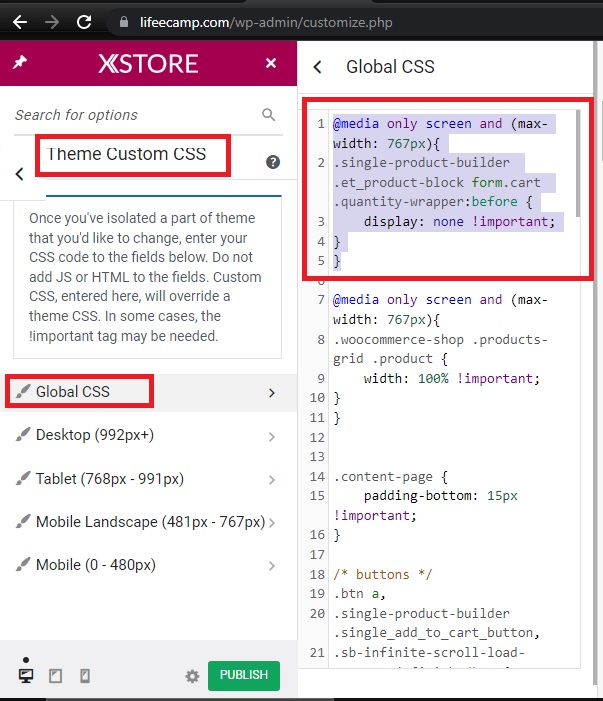This screenshot has width=603, height=701.
Task: Go back from Theme Custom CSS section
Action: (19, 174)
